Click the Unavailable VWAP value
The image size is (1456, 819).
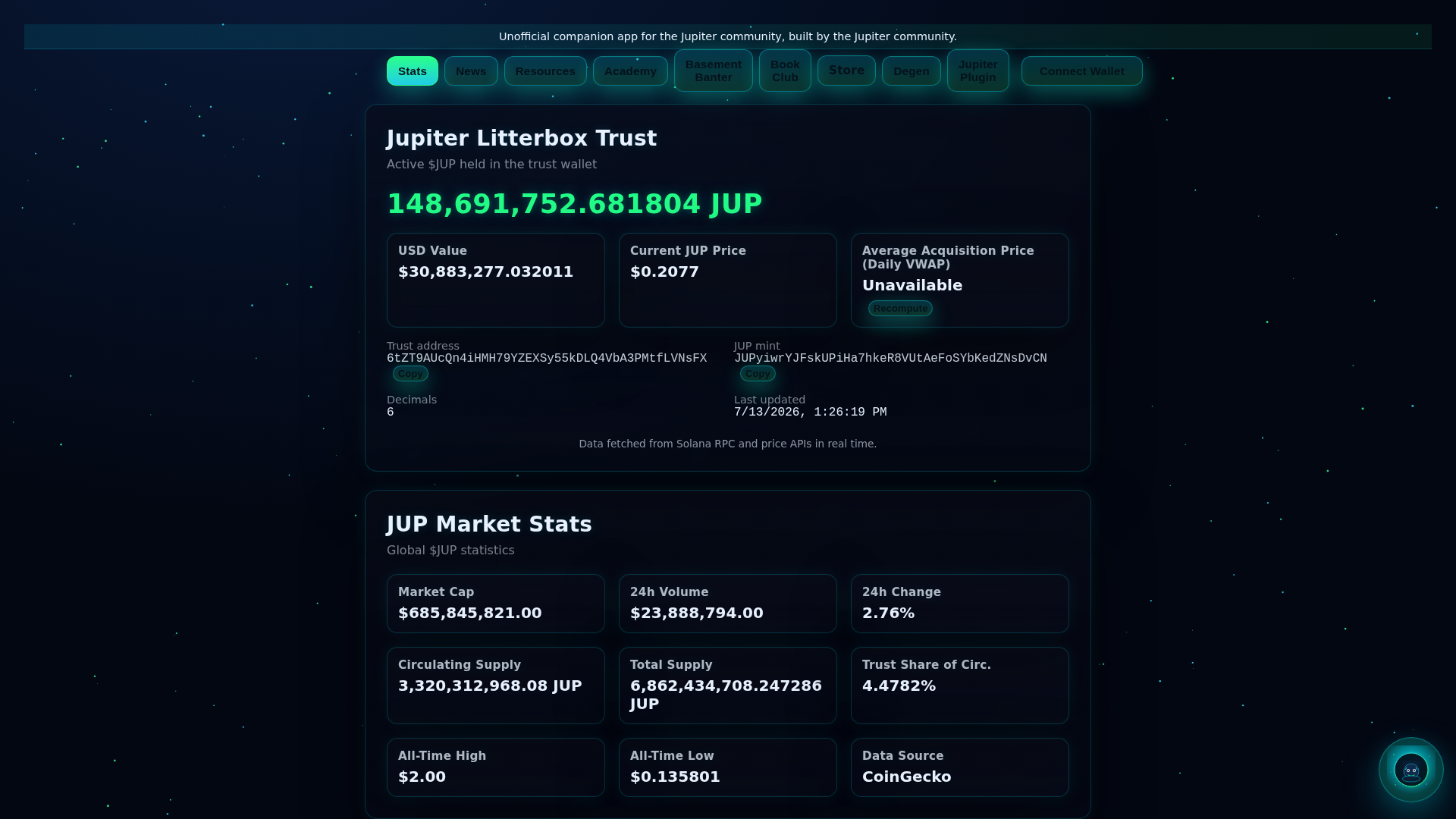912,285
